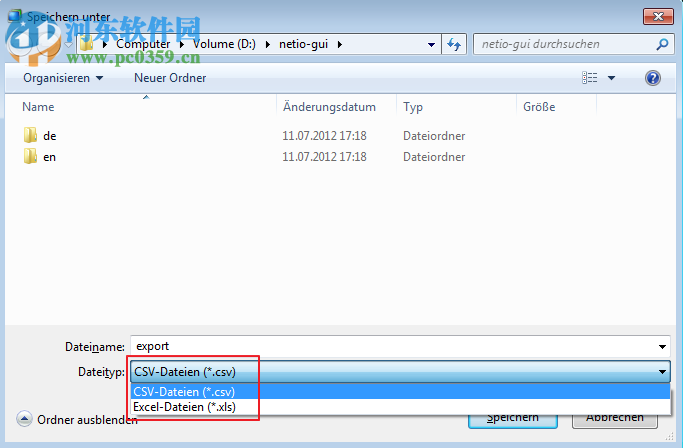This screenshot has height=448, width=683.
Task: Navigate to Computer in the breadcrumb
Action: tap(143, 44)
